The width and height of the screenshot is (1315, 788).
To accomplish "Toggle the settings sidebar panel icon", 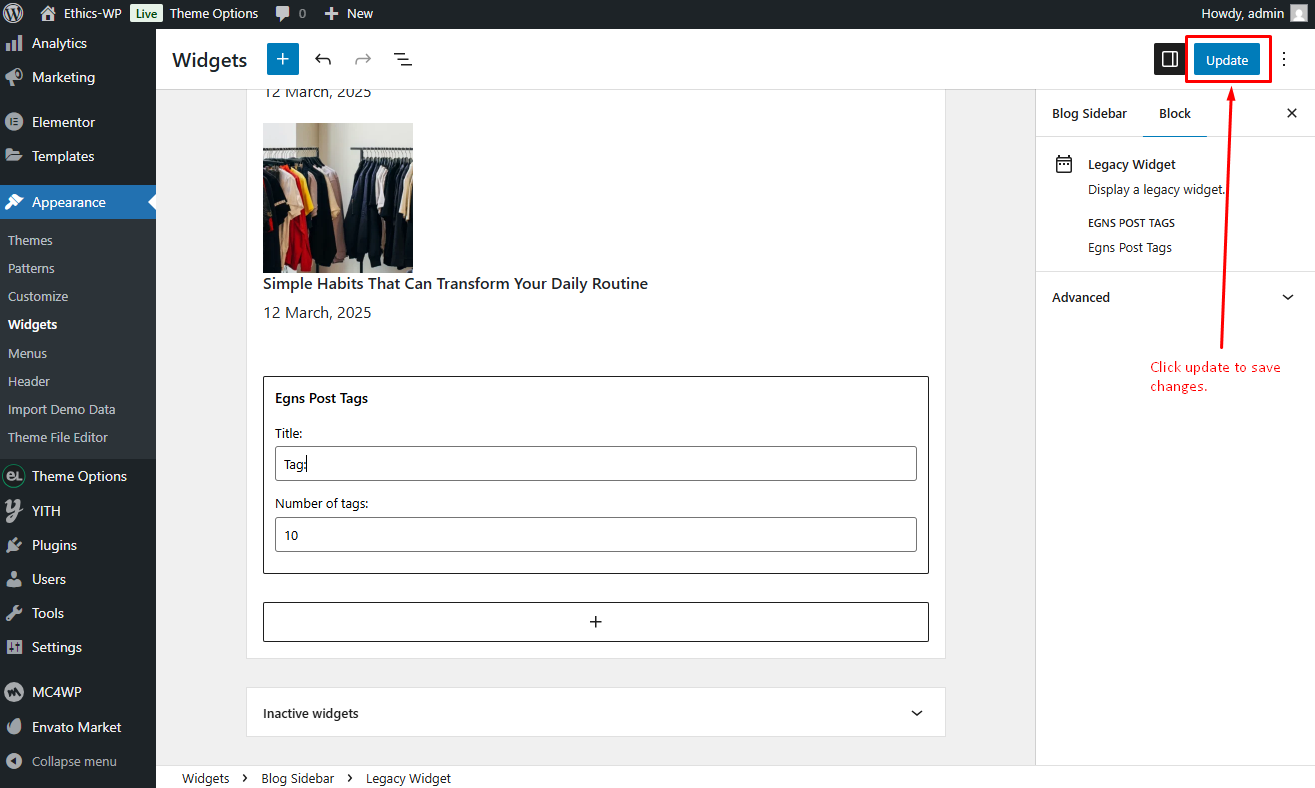I will 1170,59.
